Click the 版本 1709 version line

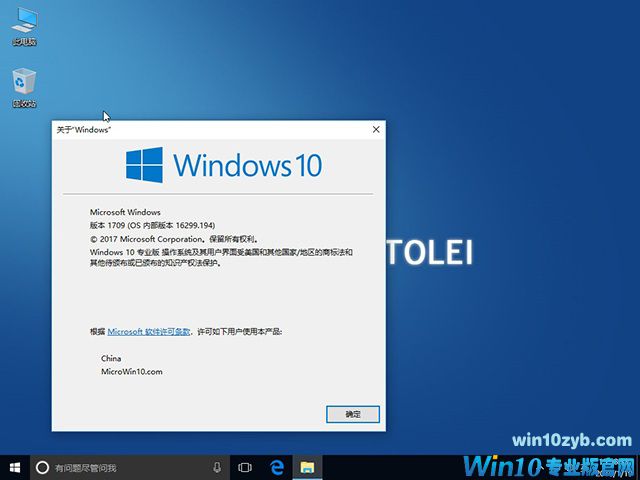coord(154,226)
